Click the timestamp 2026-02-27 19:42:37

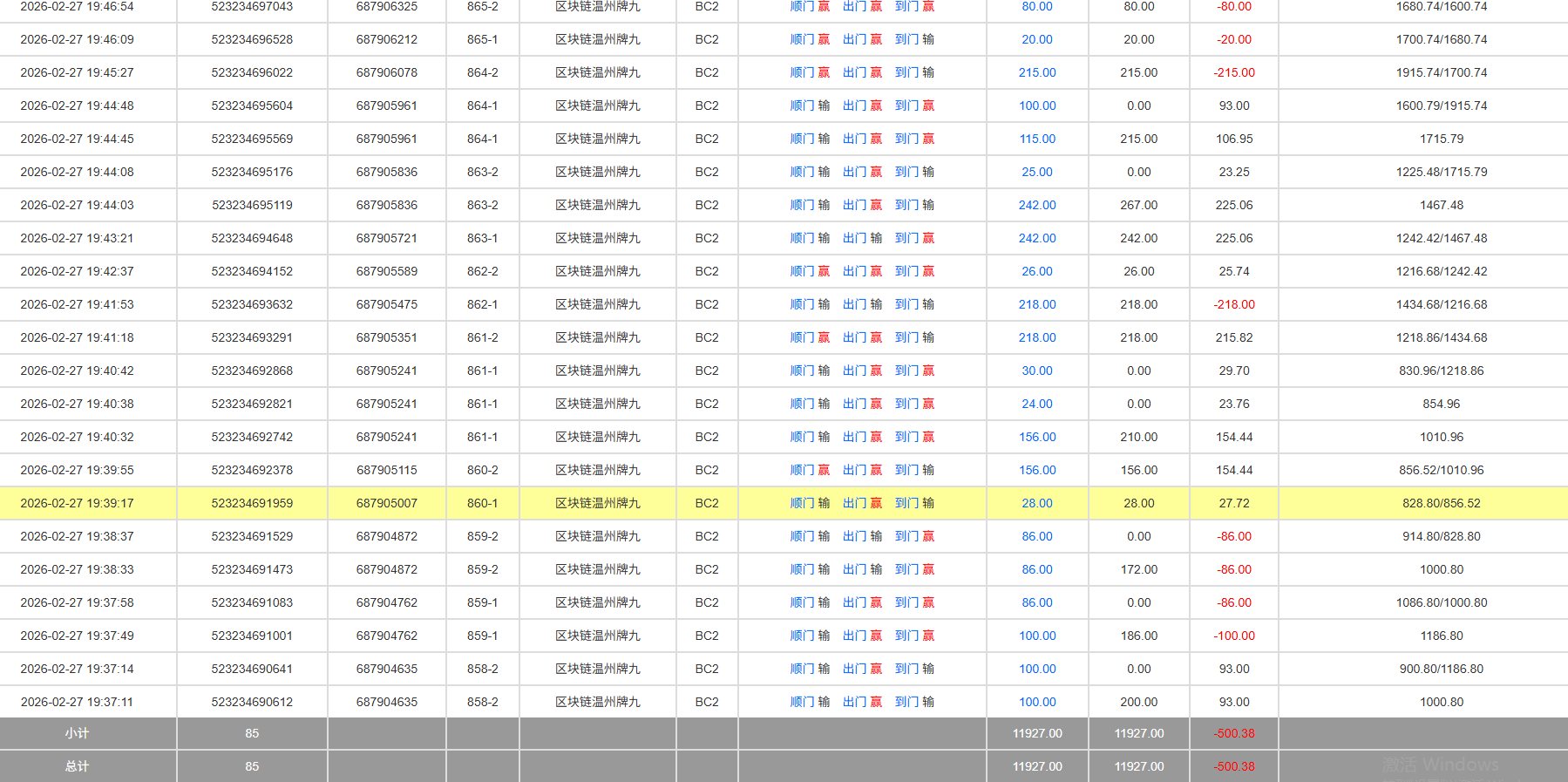77,271
